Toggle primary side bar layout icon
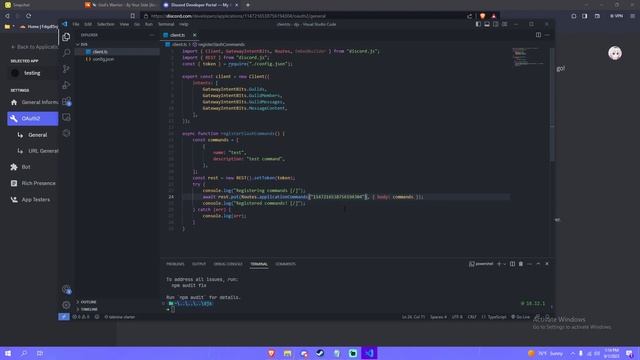The width and height of the screenshot is (640, 360). 478,24
